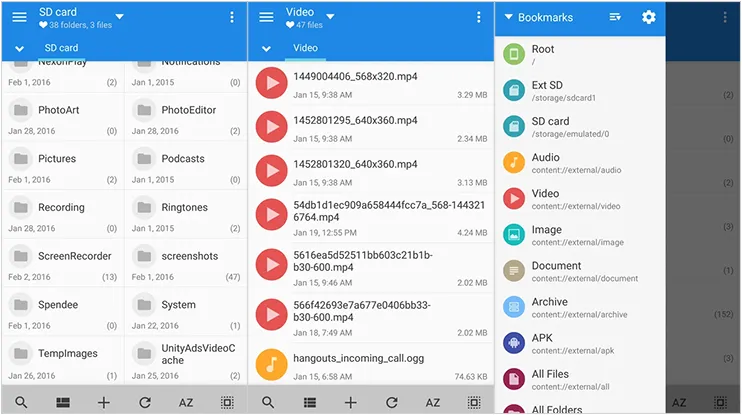This screenshot has height=415, width=742.
Task: Open hamburger menu in SD card panel
Action: coord(19,18)
